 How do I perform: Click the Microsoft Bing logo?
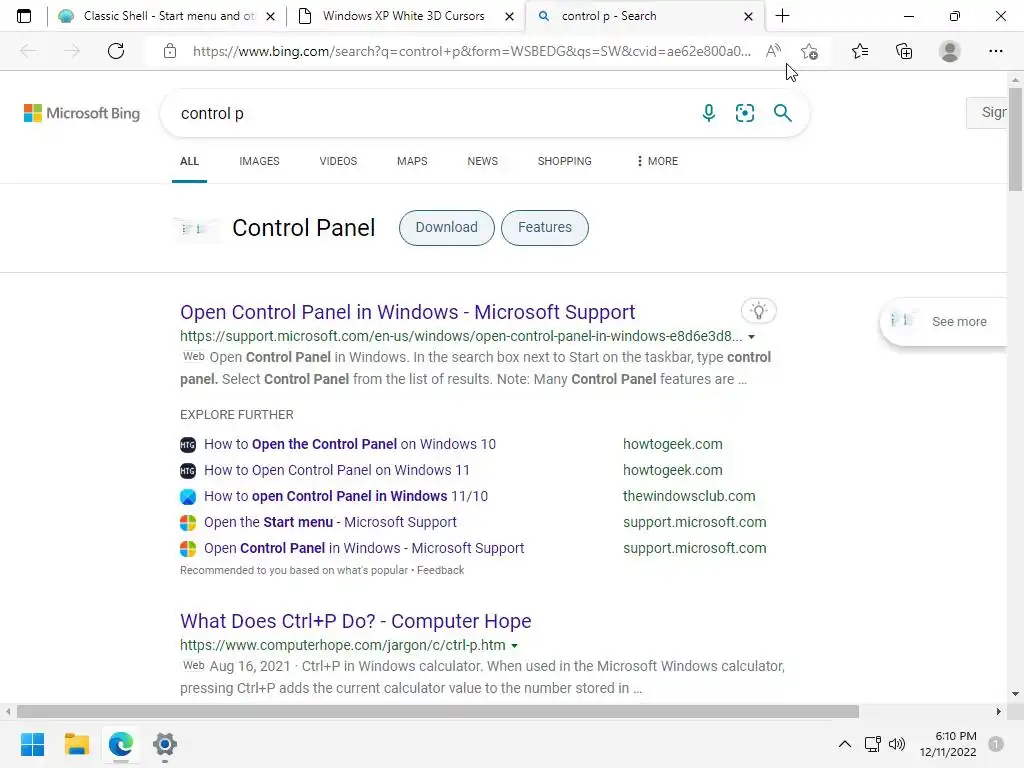(x=82, y=113)
